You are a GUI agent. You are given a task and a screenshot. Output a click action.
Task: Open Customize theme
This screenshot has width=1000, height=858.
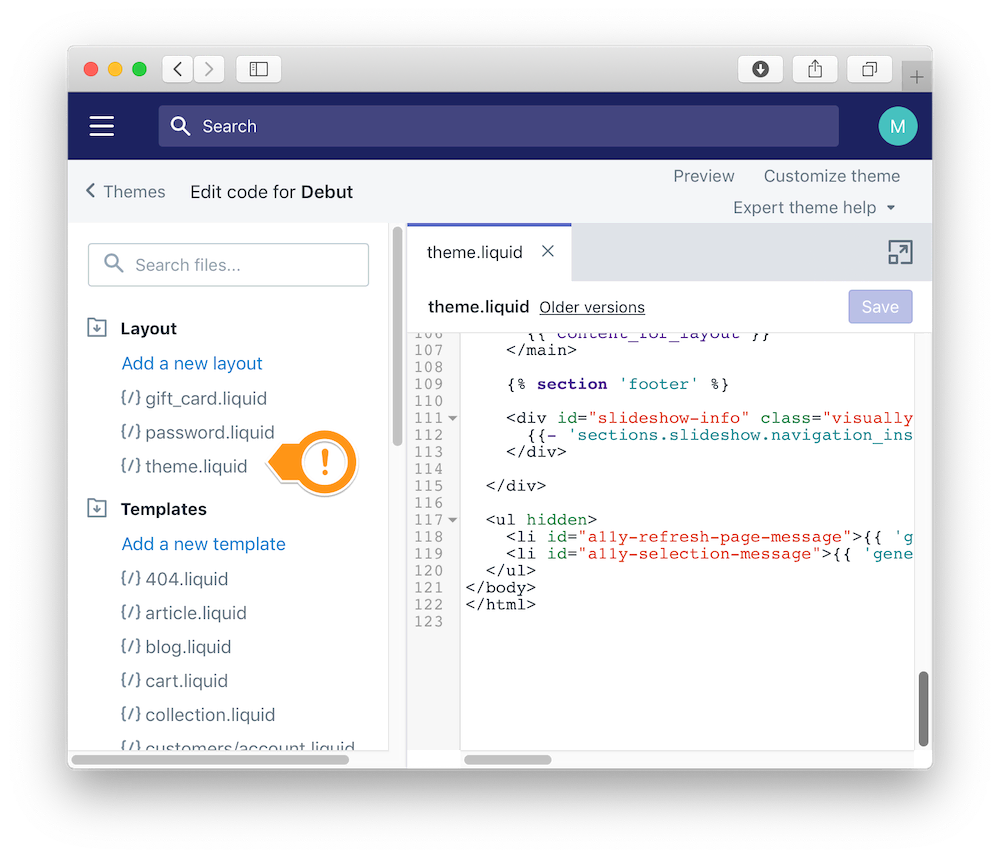click(x=832, y=176)
